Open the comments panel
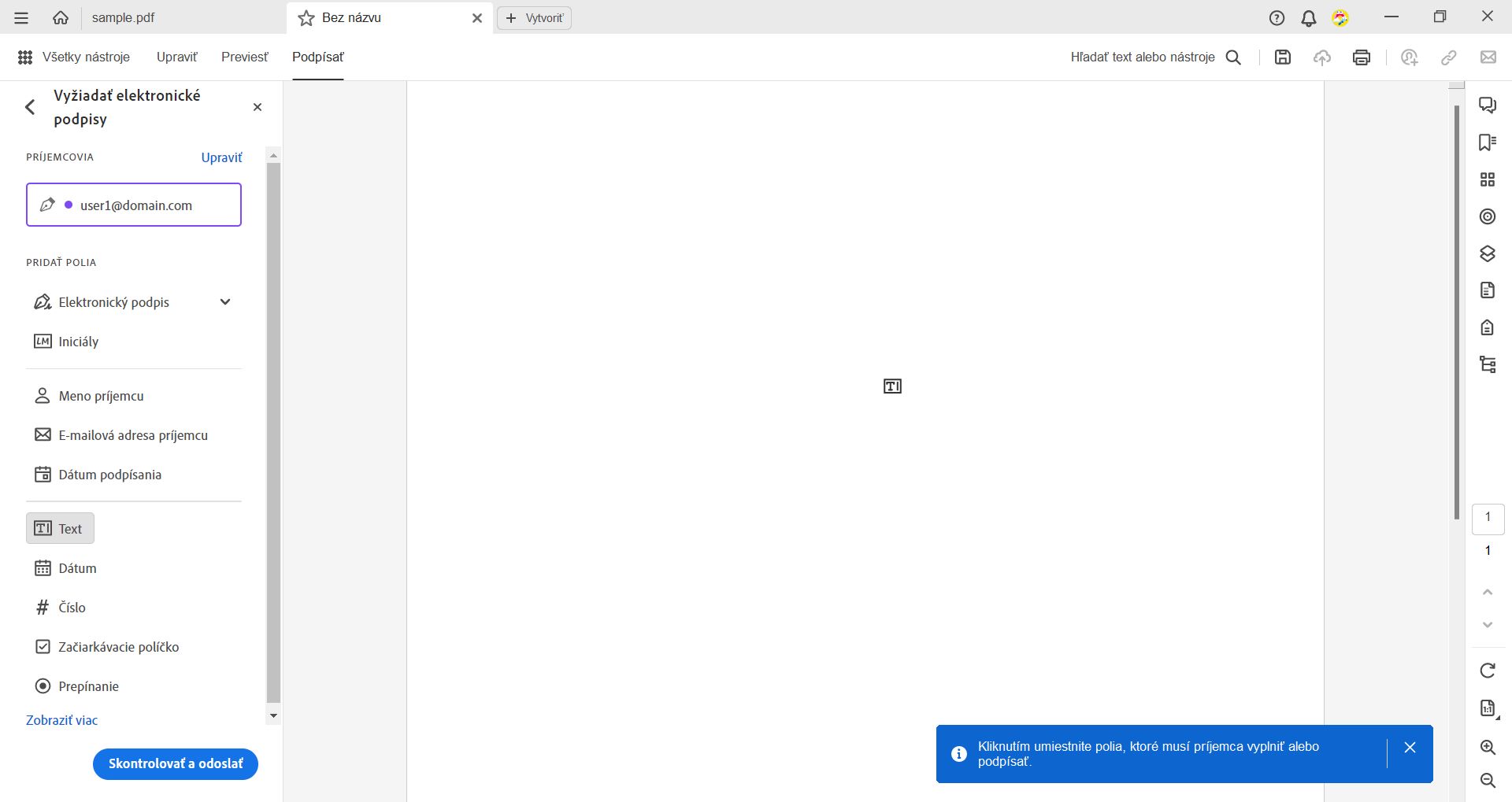This screenshot has width=1512, height=802. (1488, 105)
